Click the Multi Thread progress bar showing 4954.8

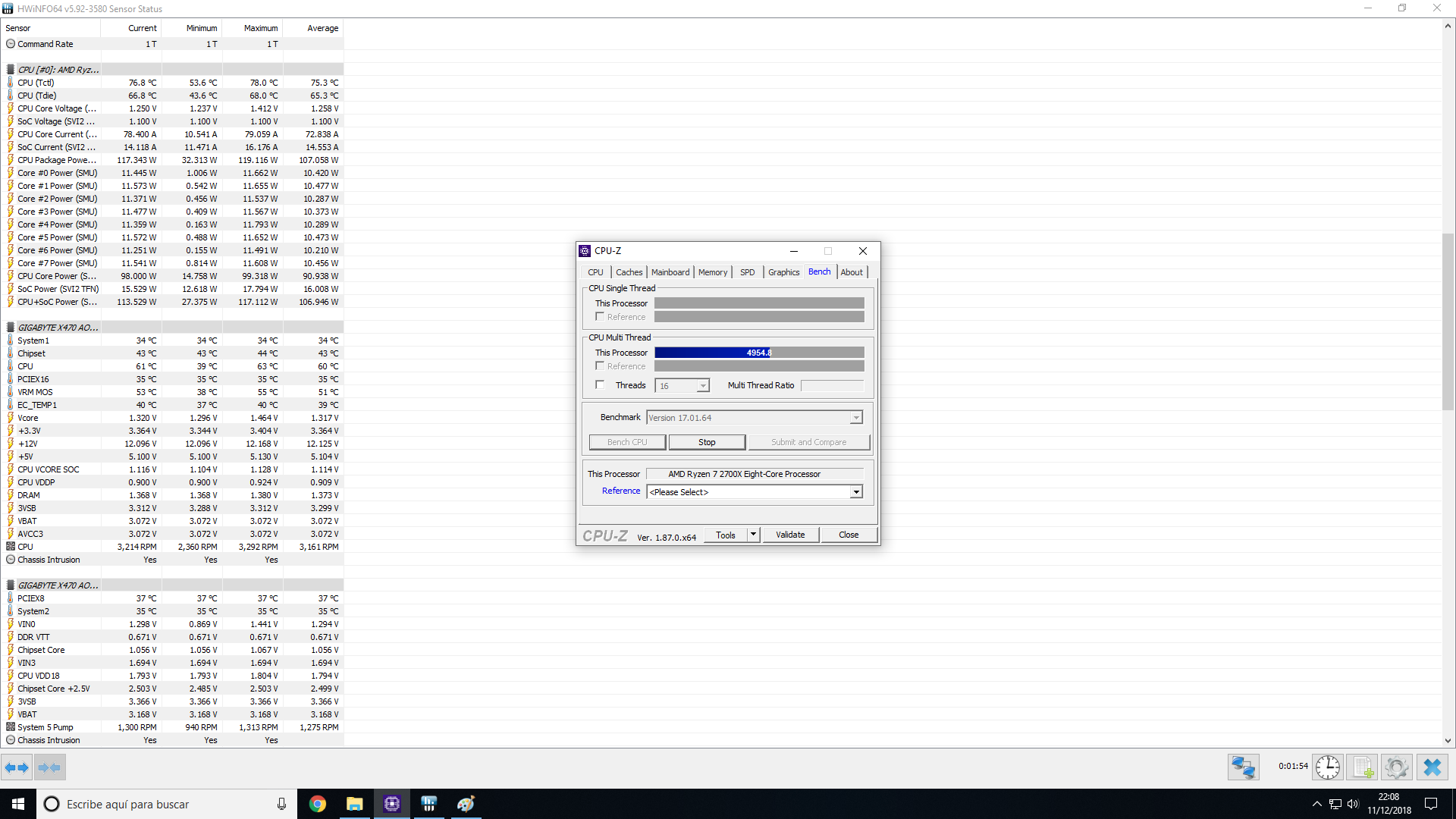759,353
